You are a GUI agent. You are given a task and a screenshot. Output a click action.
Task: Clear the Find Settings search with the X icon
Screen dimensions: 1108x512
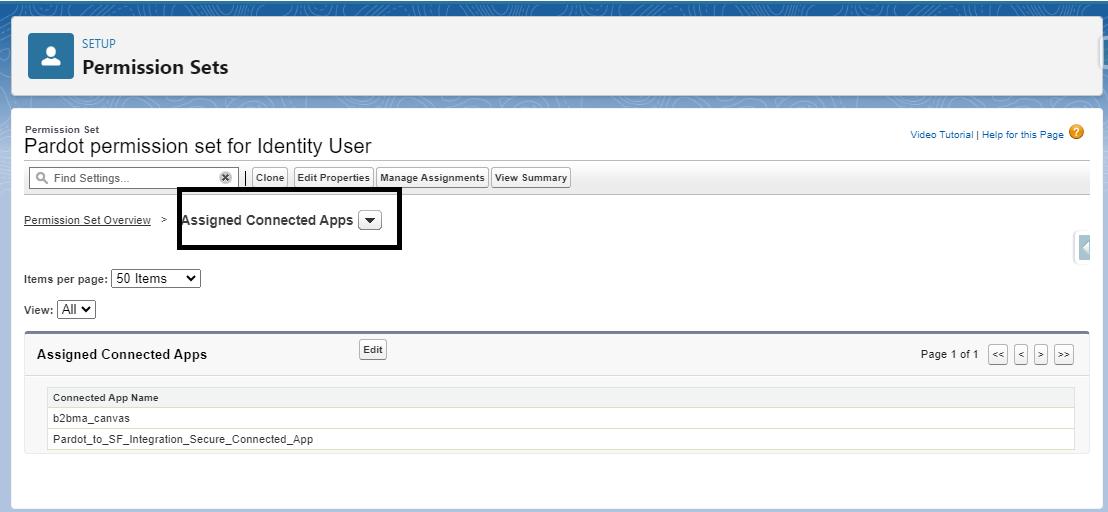tap(225, 178)
